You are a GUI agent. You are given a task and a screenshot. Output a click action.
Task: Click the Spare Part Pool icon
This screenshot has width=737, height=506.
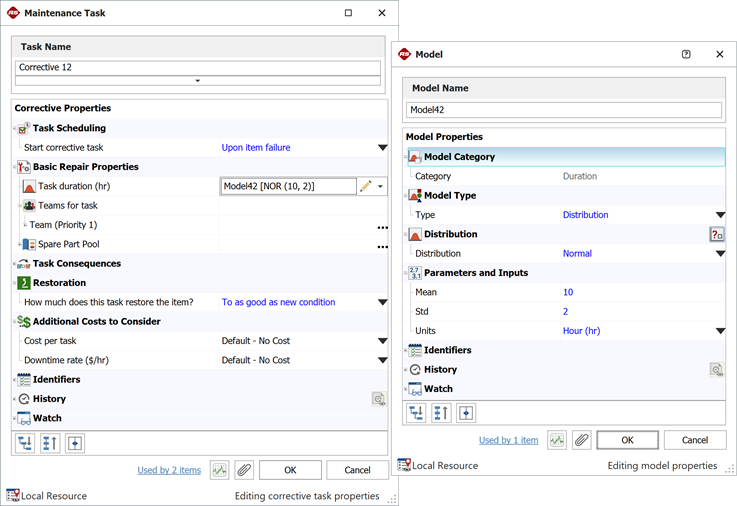(29, 244)
